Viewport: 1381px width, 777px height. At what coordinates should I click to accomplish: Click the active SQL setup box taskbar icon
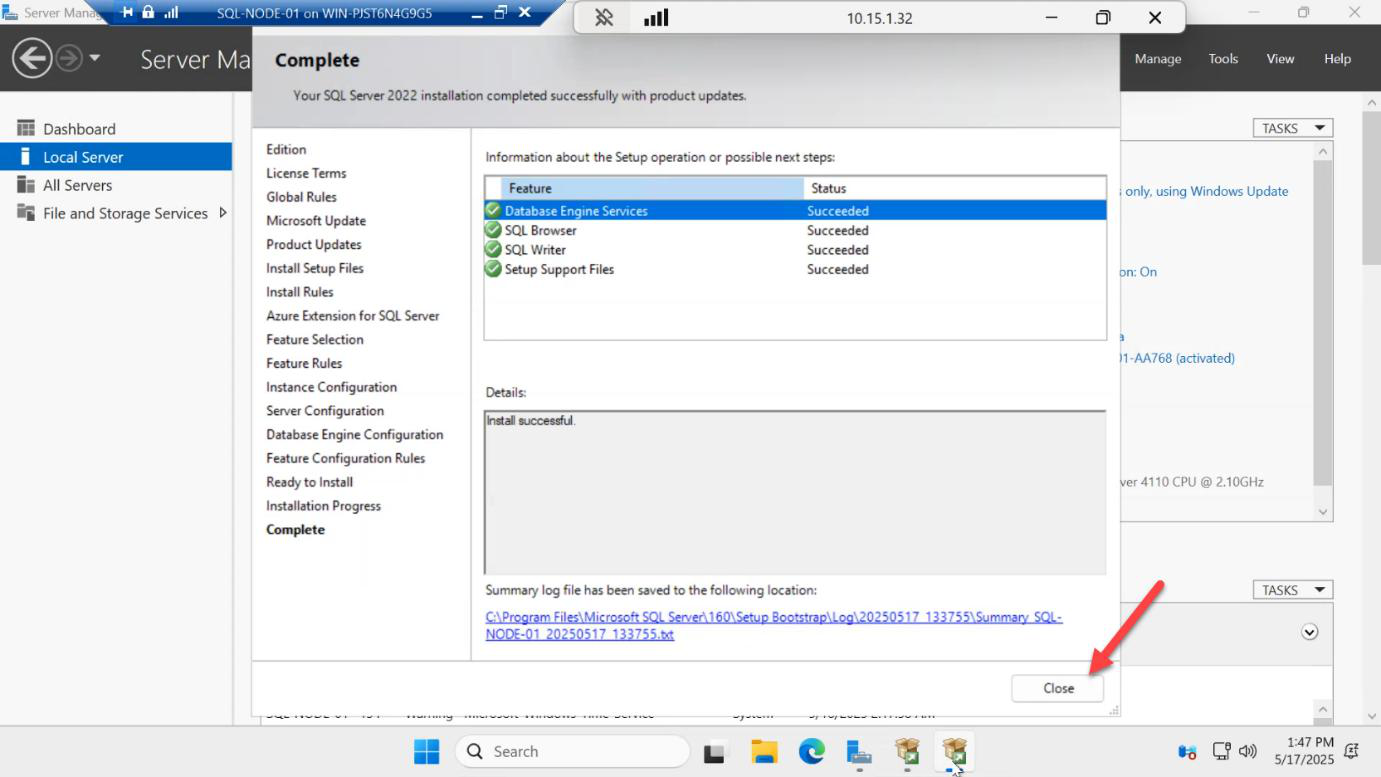(955, 752)
